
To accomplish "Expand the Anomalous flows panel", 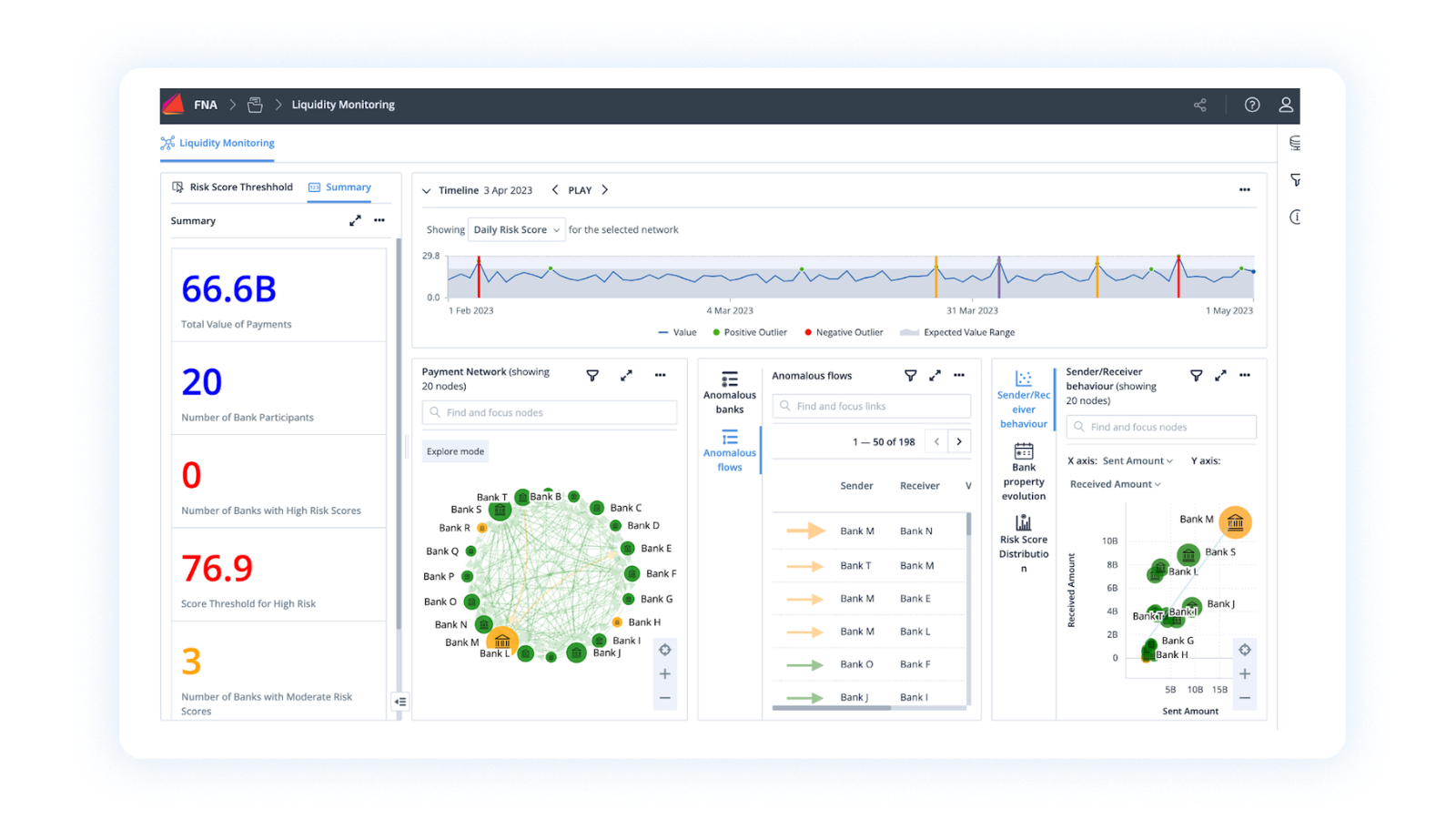I will pyautogui.click(x=935, y=375).
